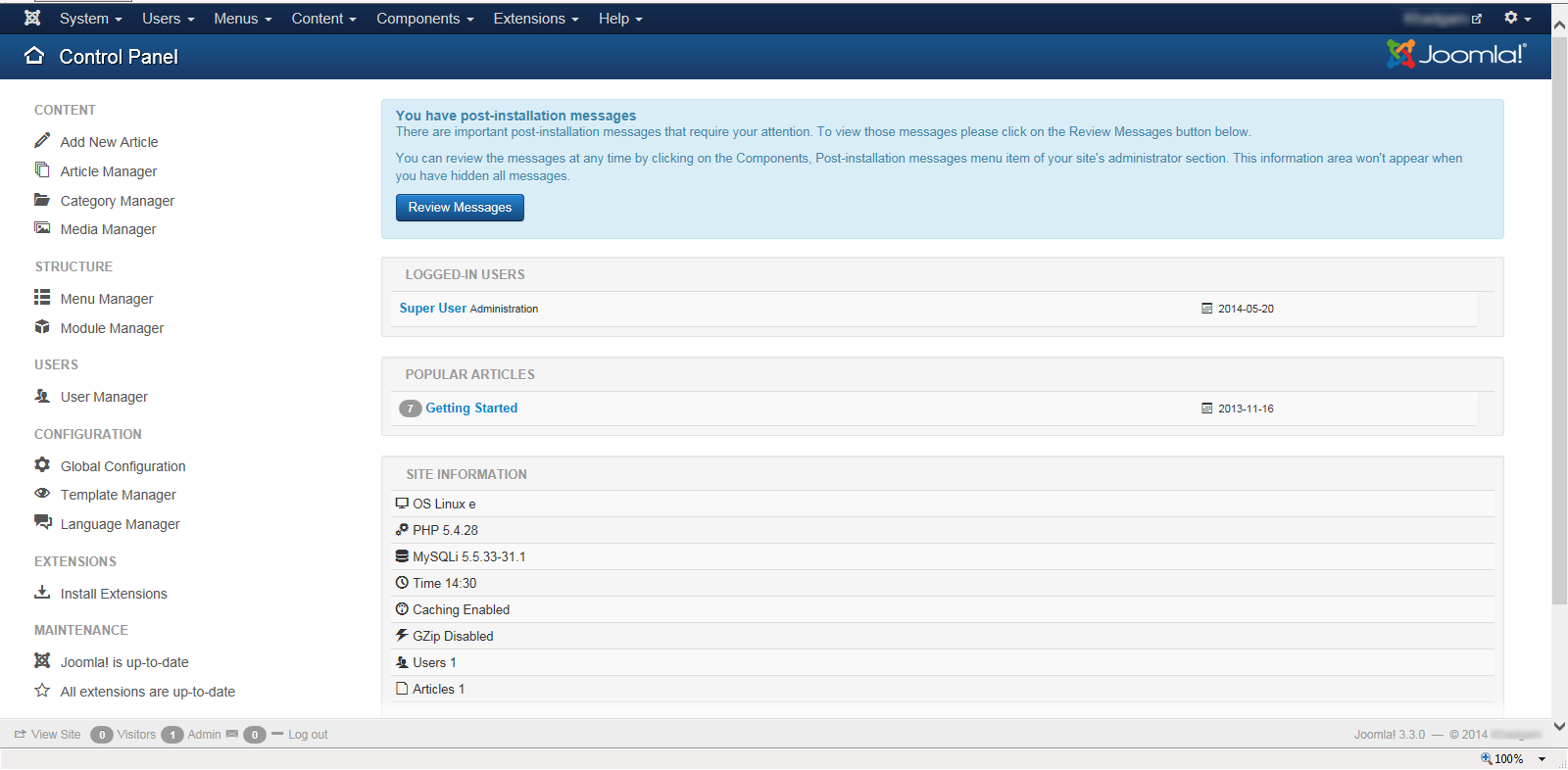Open Template Manager link

118,495
